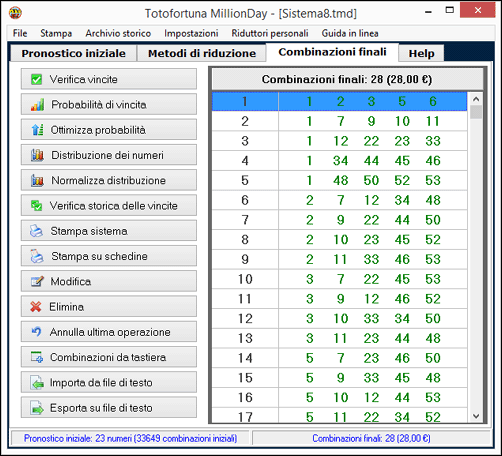Click the Verifica storica delle vincite label

click(x=113, y=206)
